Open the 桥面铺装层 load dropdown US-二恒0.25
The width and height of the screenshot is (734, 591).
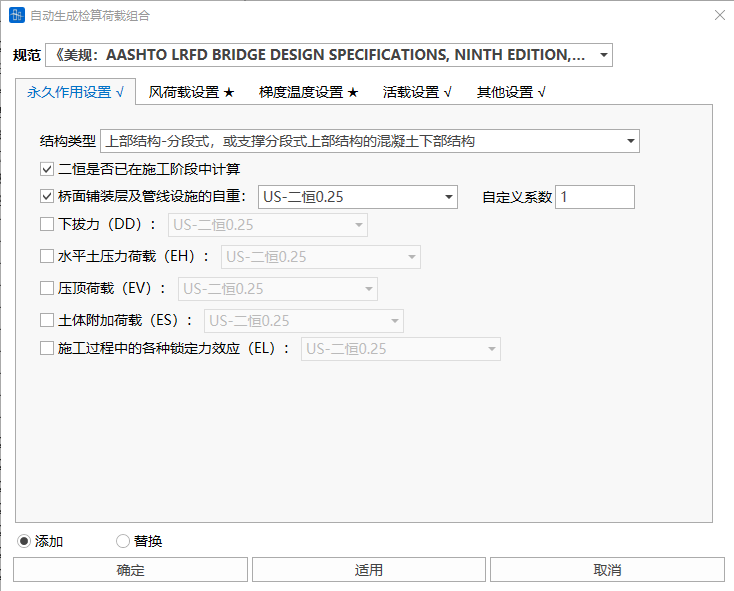[358, 197]
